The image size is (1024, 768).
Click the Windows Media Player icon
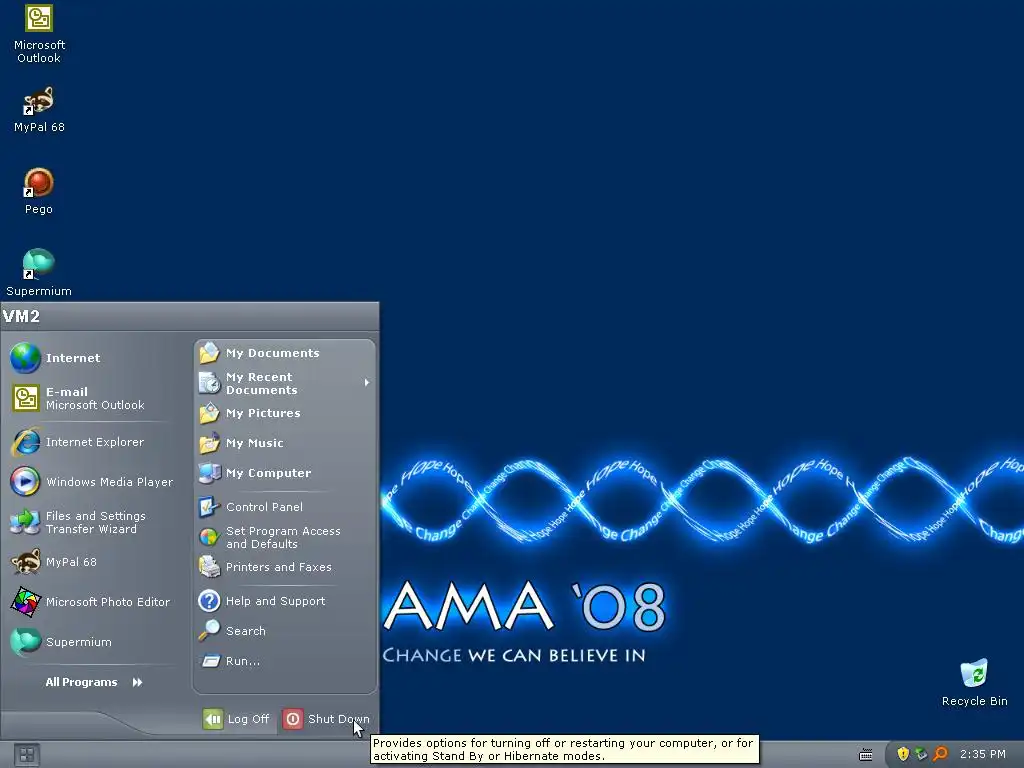pyautogui.click(x=25, y=482)
